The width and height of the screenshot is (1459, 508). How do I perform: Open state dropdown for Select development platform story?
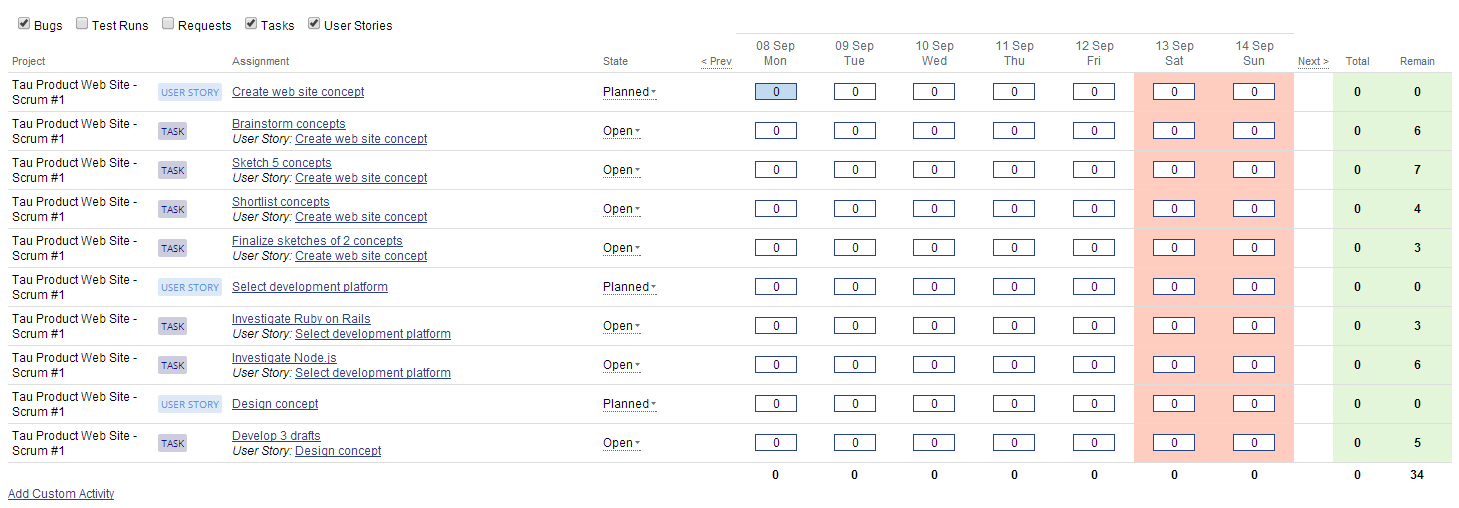pyautogui.click(x=629, y=287)
